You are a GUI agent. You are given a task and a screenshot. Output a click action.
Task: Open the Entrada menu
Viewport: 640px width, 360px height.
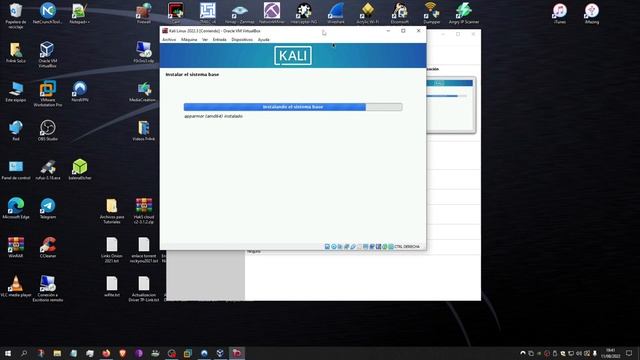(220, 40)
